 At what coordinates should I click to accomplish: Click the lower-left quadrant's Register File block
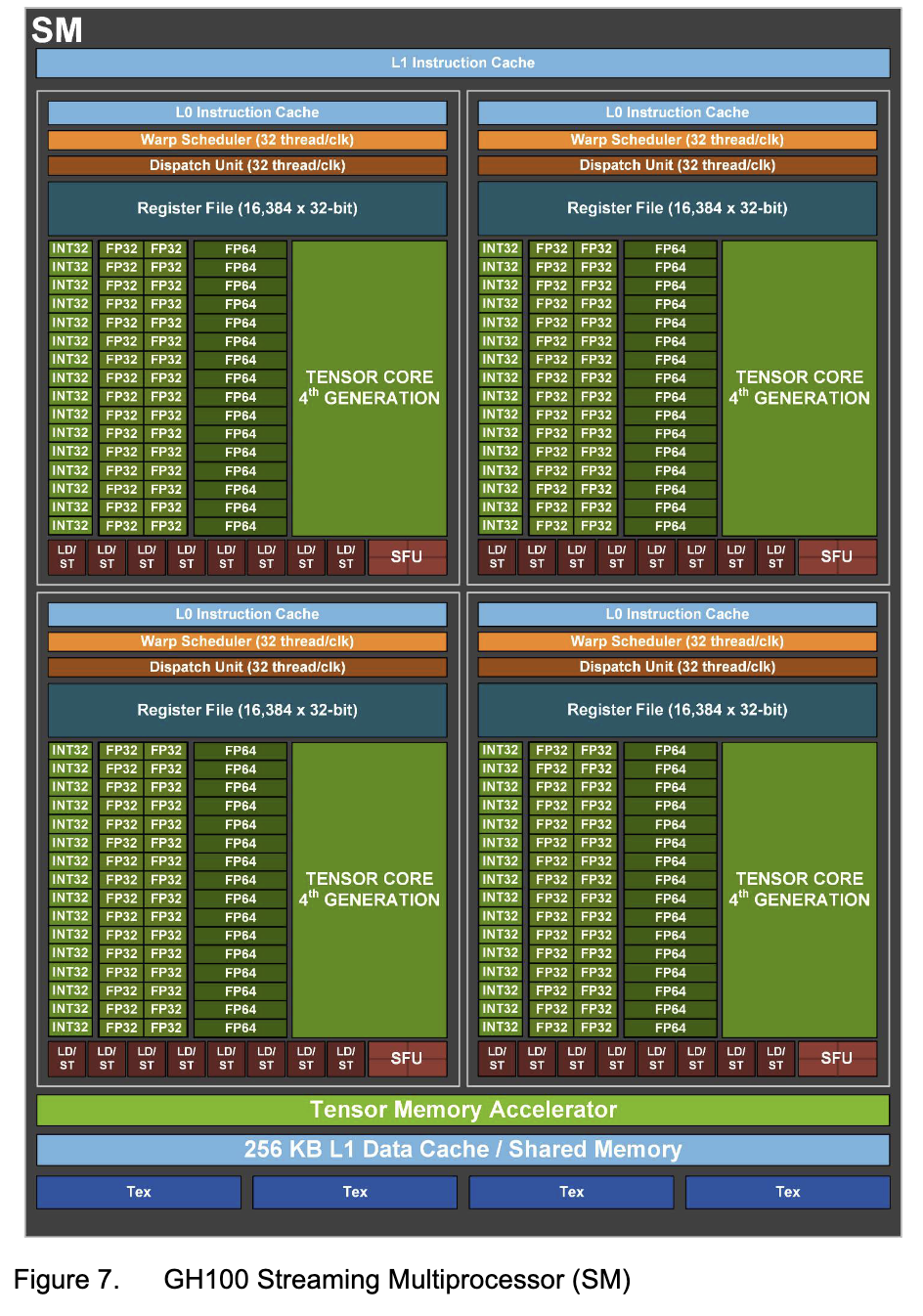(247, 710)
